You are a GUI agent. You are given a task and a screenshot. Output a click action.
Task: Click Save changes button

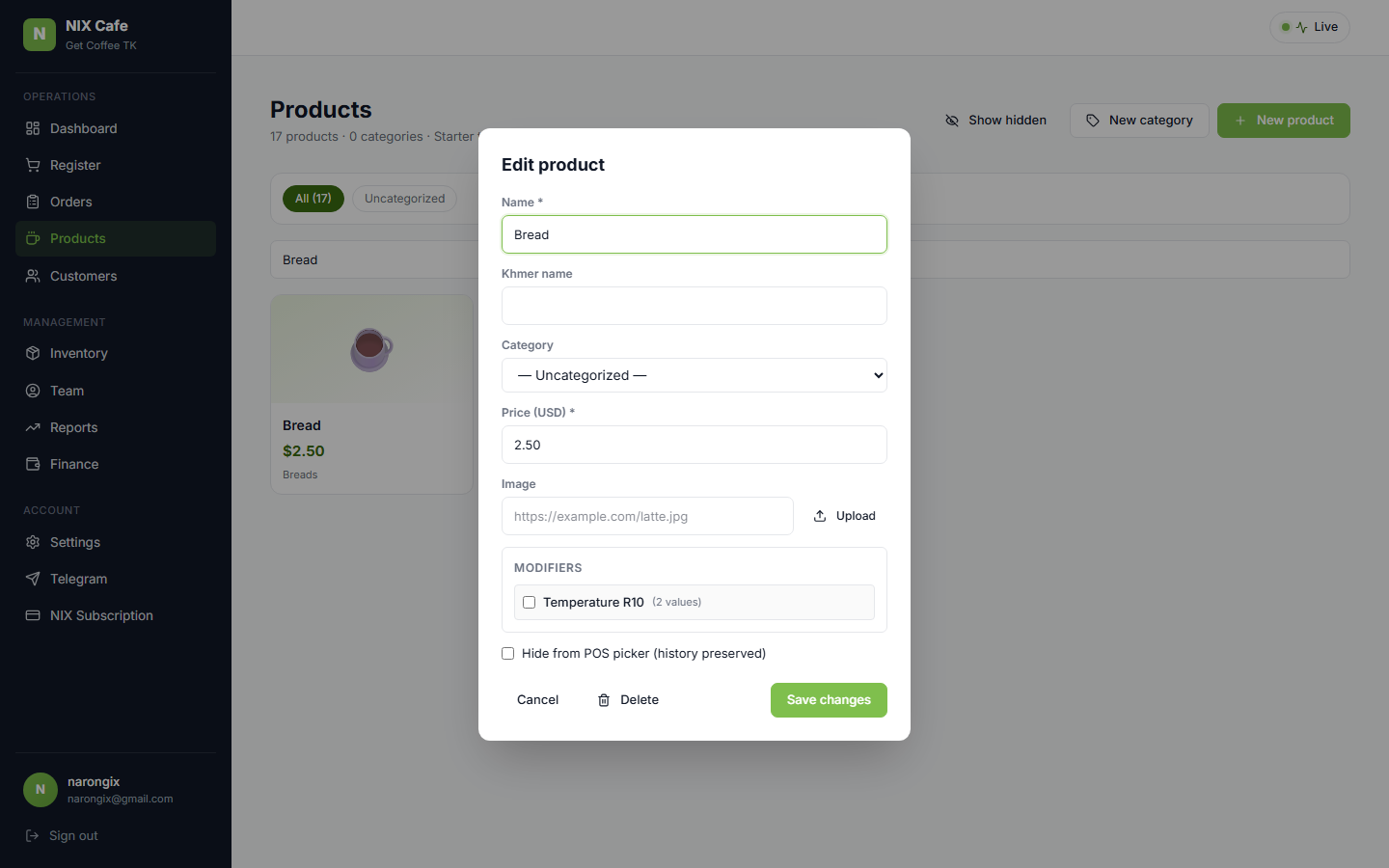coord(829,700)
